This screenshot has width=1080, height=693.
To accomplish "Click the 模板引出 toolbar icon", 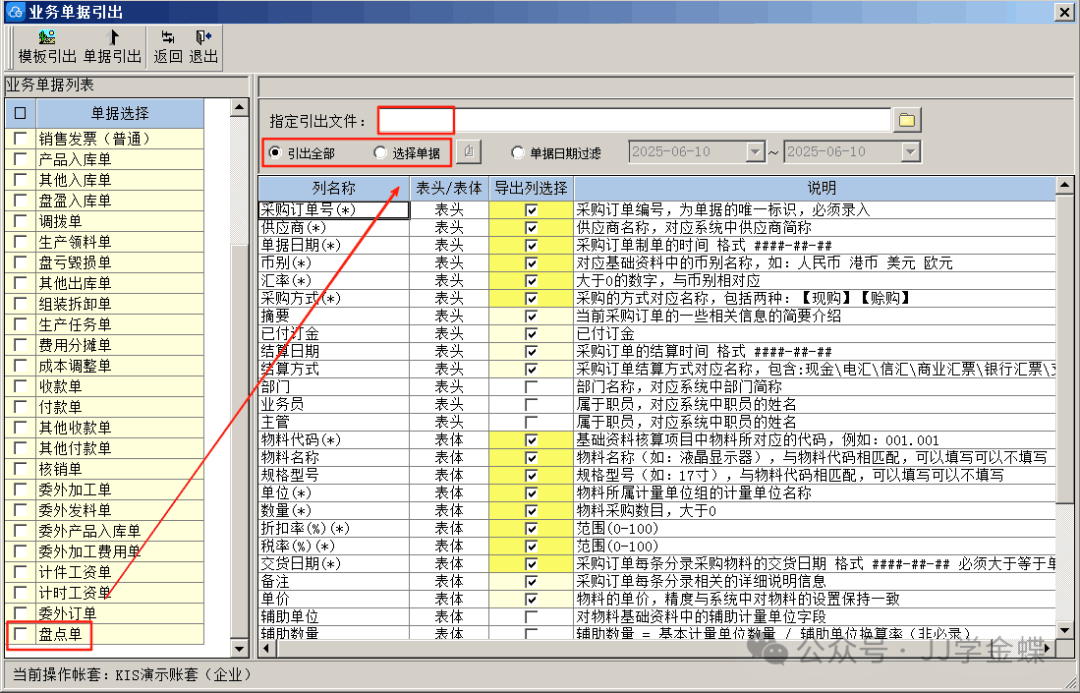I will click(47, 38).
